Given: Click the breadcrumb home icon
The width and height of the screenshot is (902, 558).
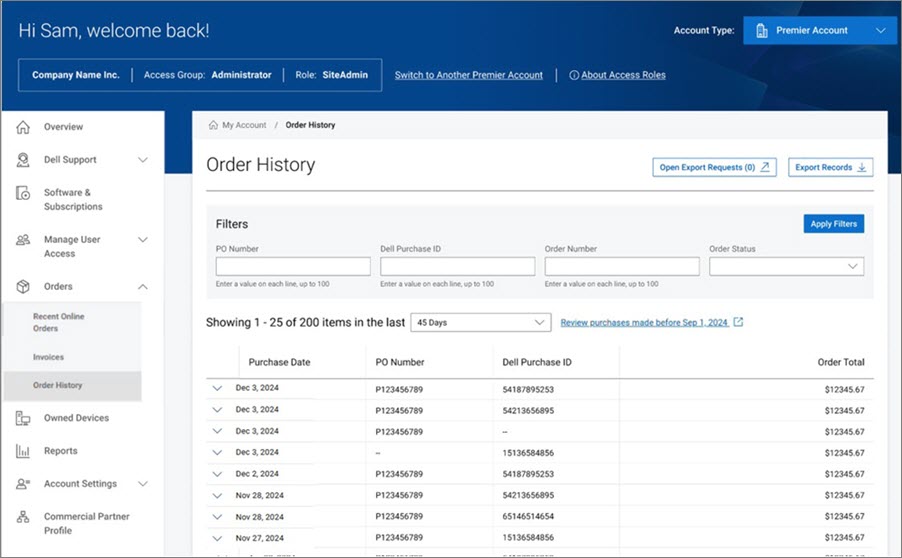Looking at the screenshot, I should 213,125.
